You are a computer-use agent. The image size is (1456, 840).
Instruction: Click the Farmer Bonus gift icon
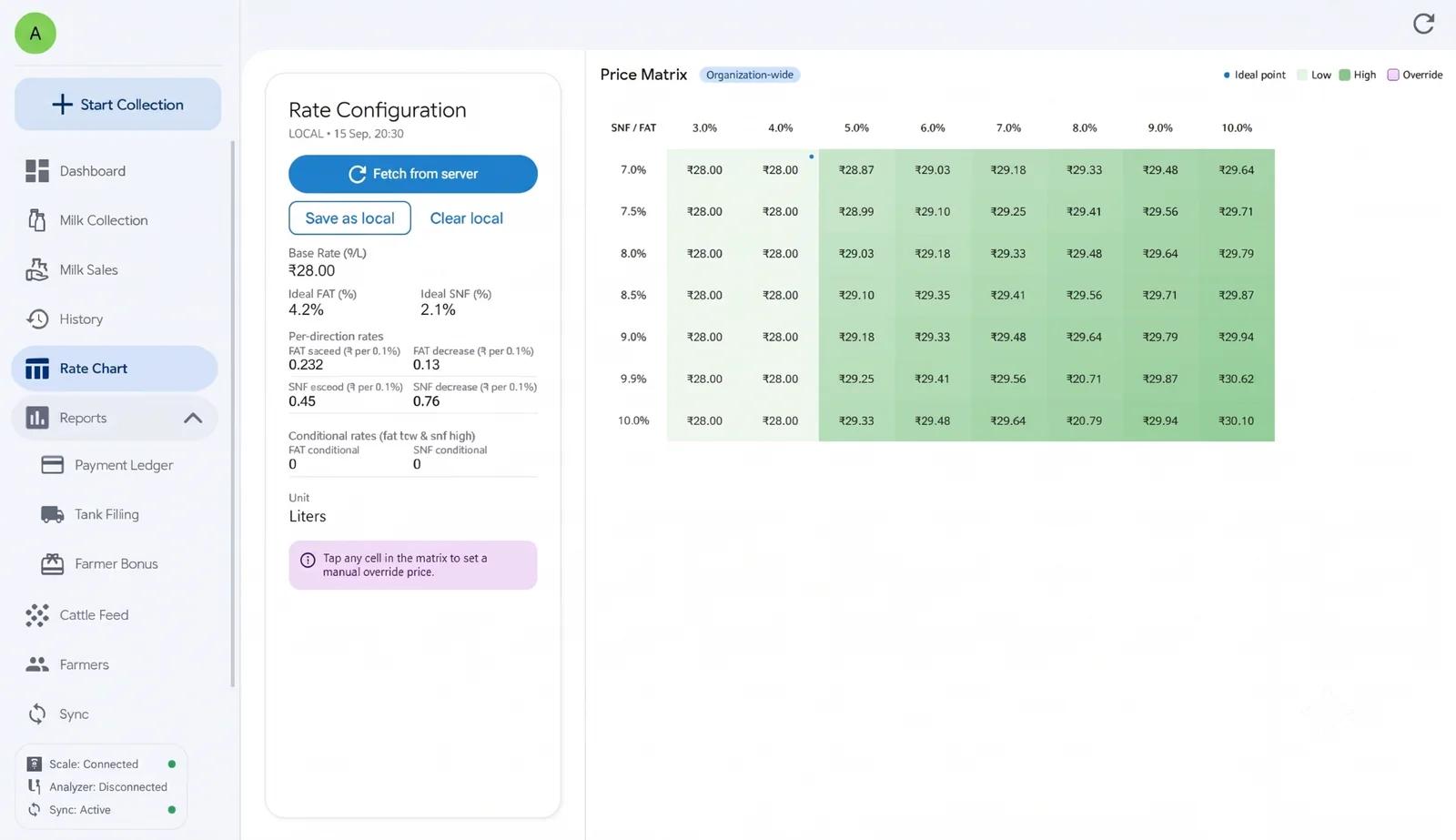53,564
